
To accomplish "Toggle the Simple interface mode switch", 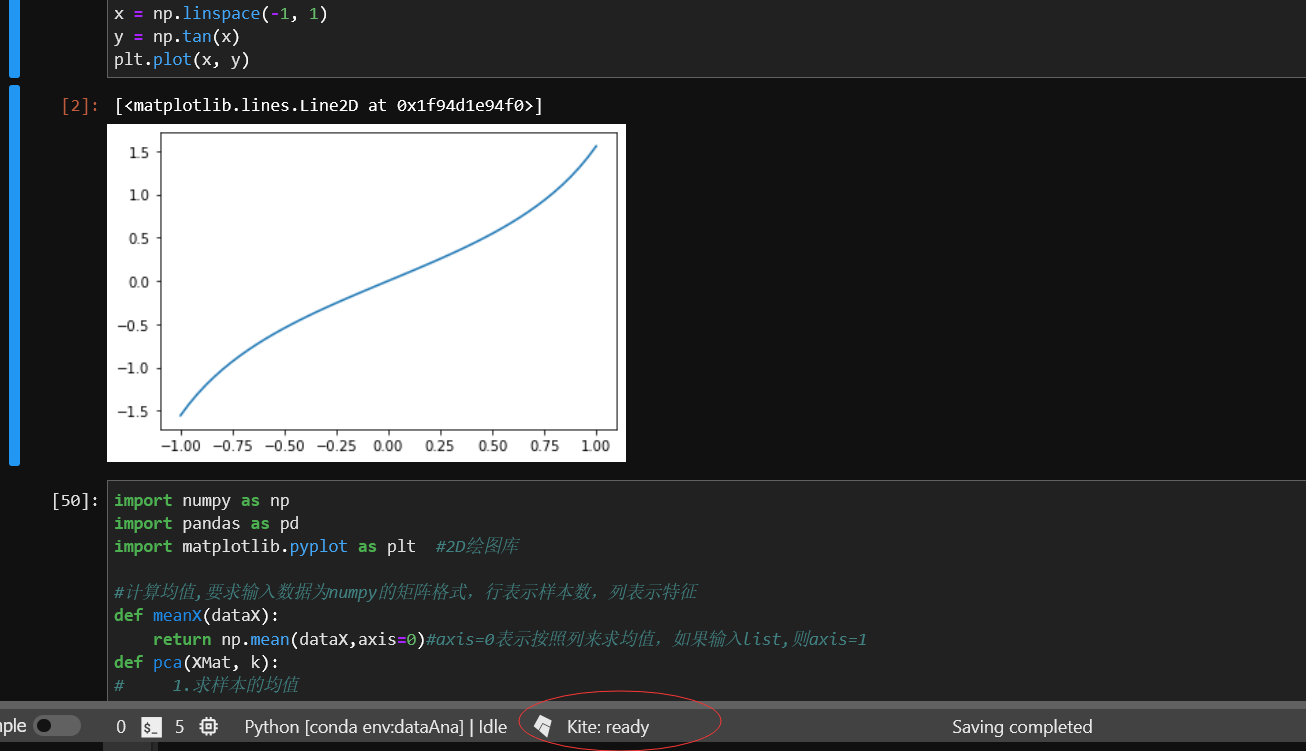I will (57, 727).
